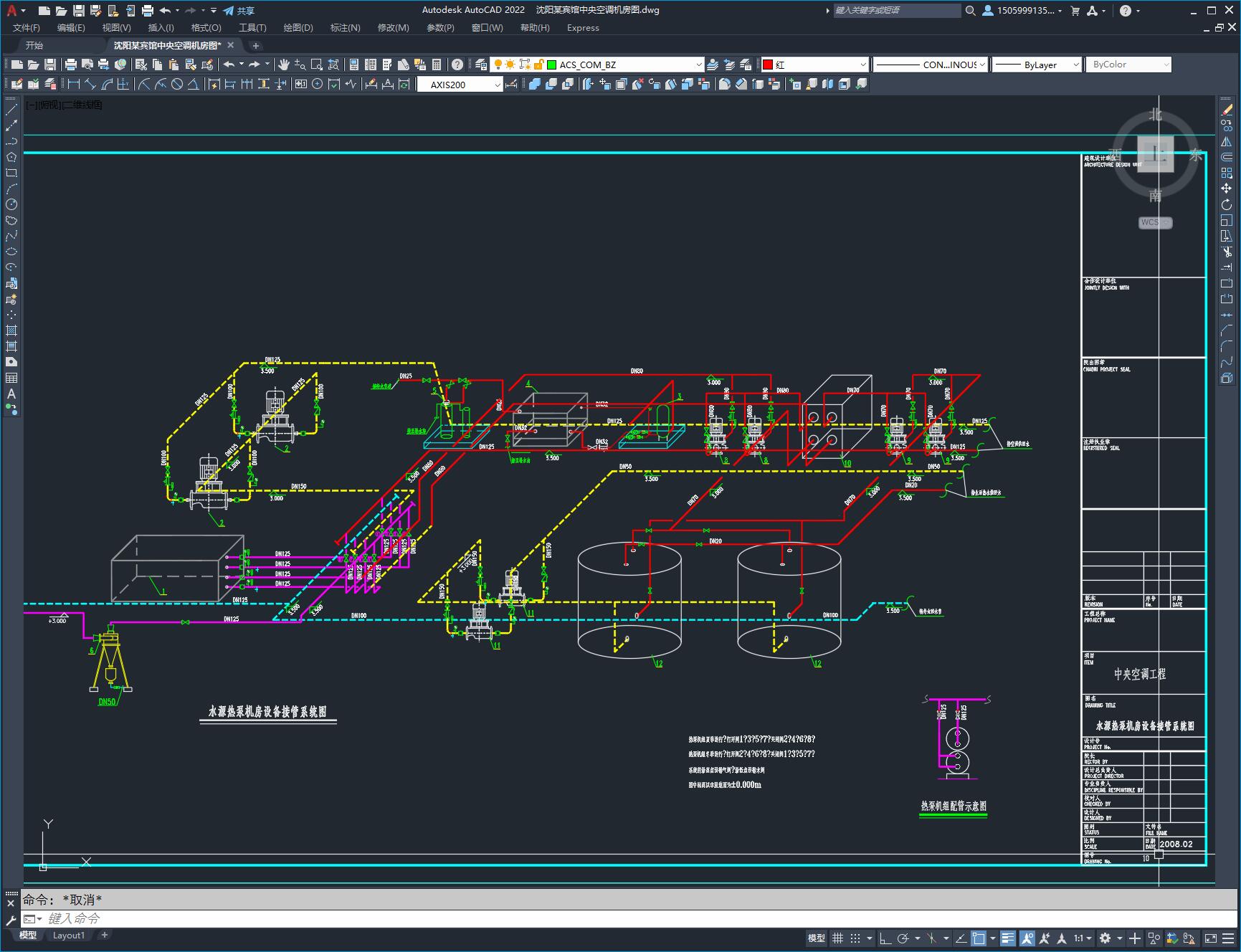Open the annotation scale 1:1 dropdown
The width and height of the screenshot is (1241, 952).
(1083, 938)
